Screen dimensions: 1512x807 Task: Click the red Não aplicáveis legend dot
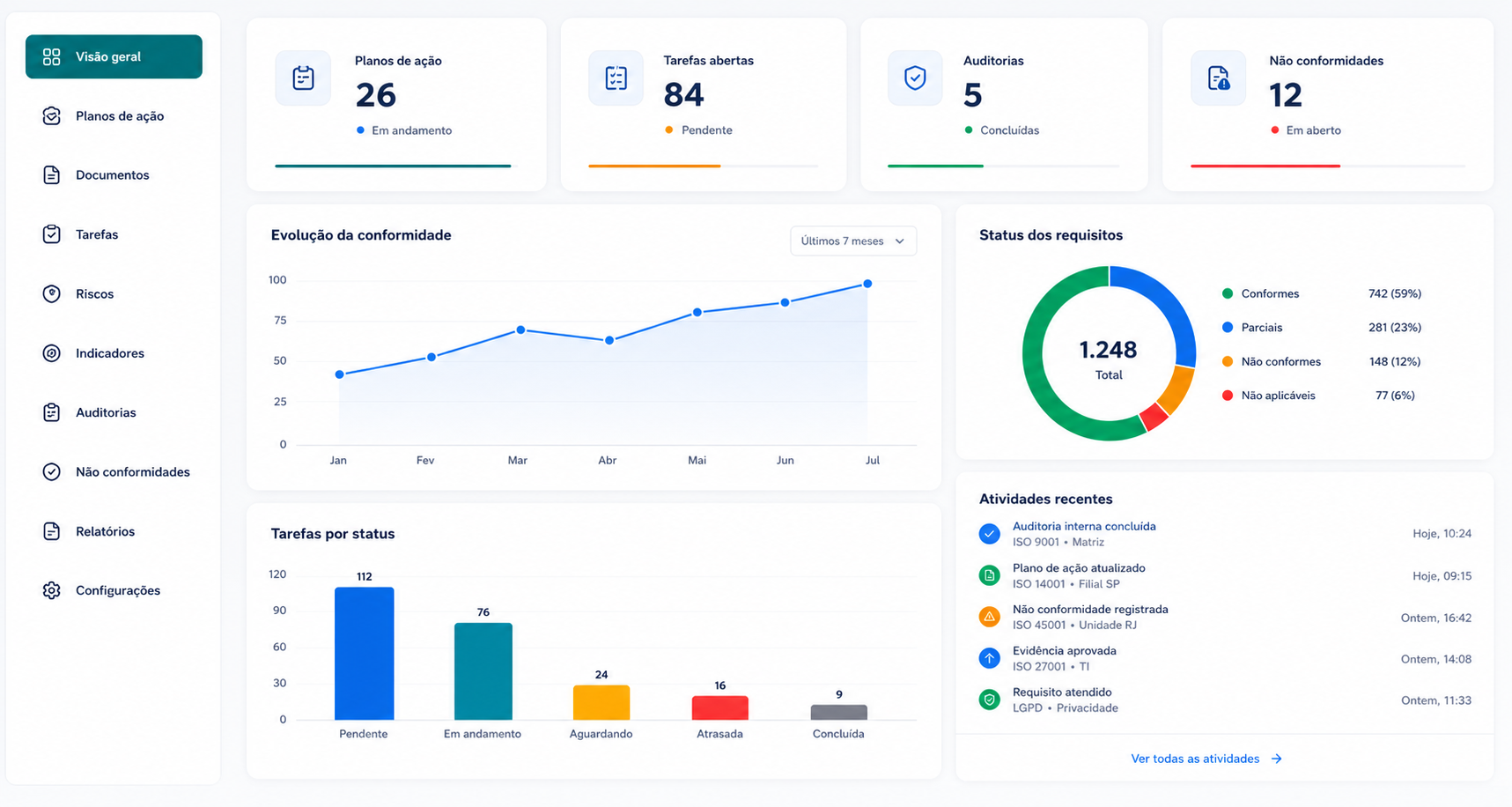pyautogui.click(x=1228, y=396)
